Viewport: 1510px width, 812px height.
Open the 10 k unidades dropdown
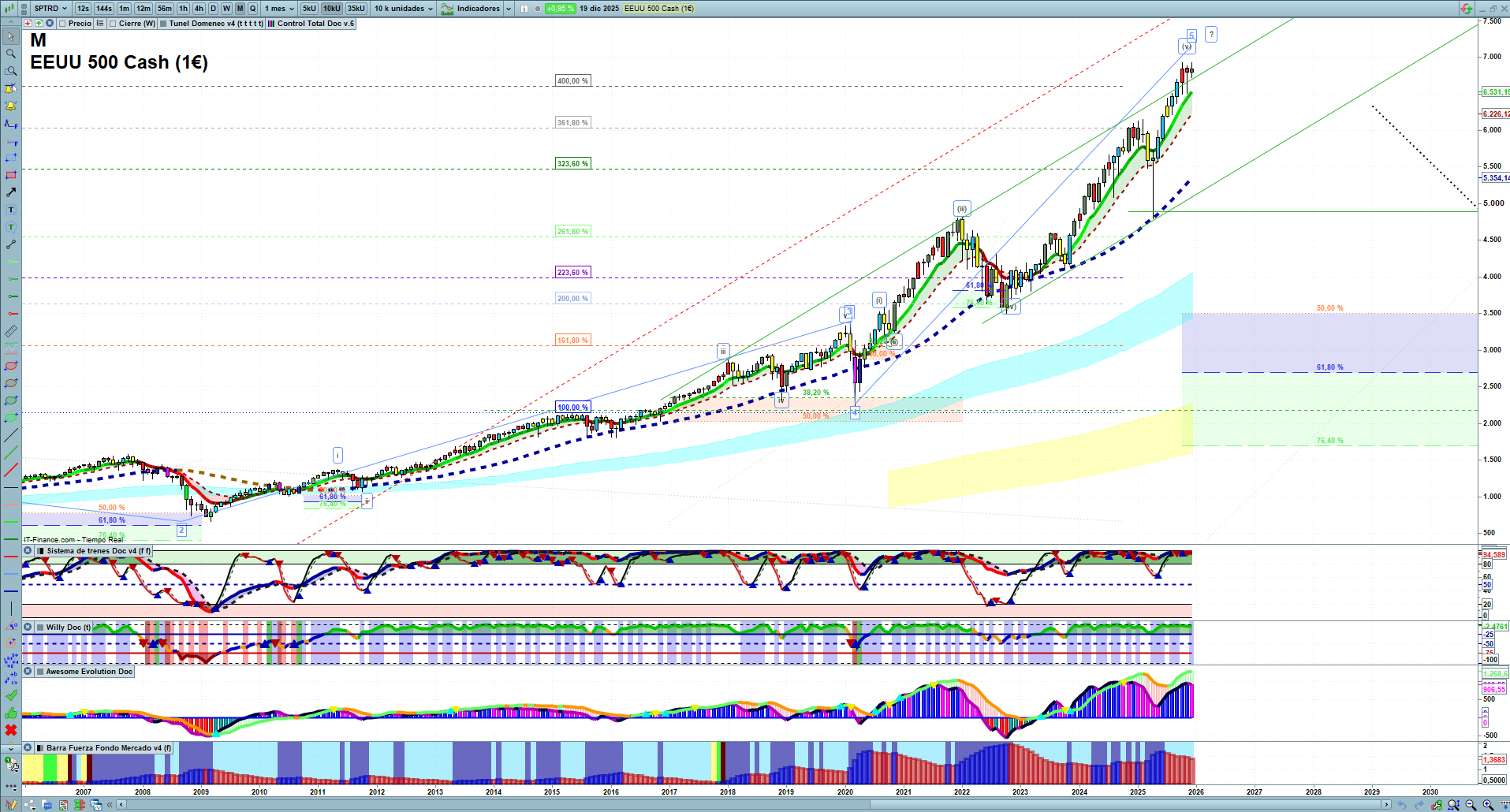[x=403, y=9]
